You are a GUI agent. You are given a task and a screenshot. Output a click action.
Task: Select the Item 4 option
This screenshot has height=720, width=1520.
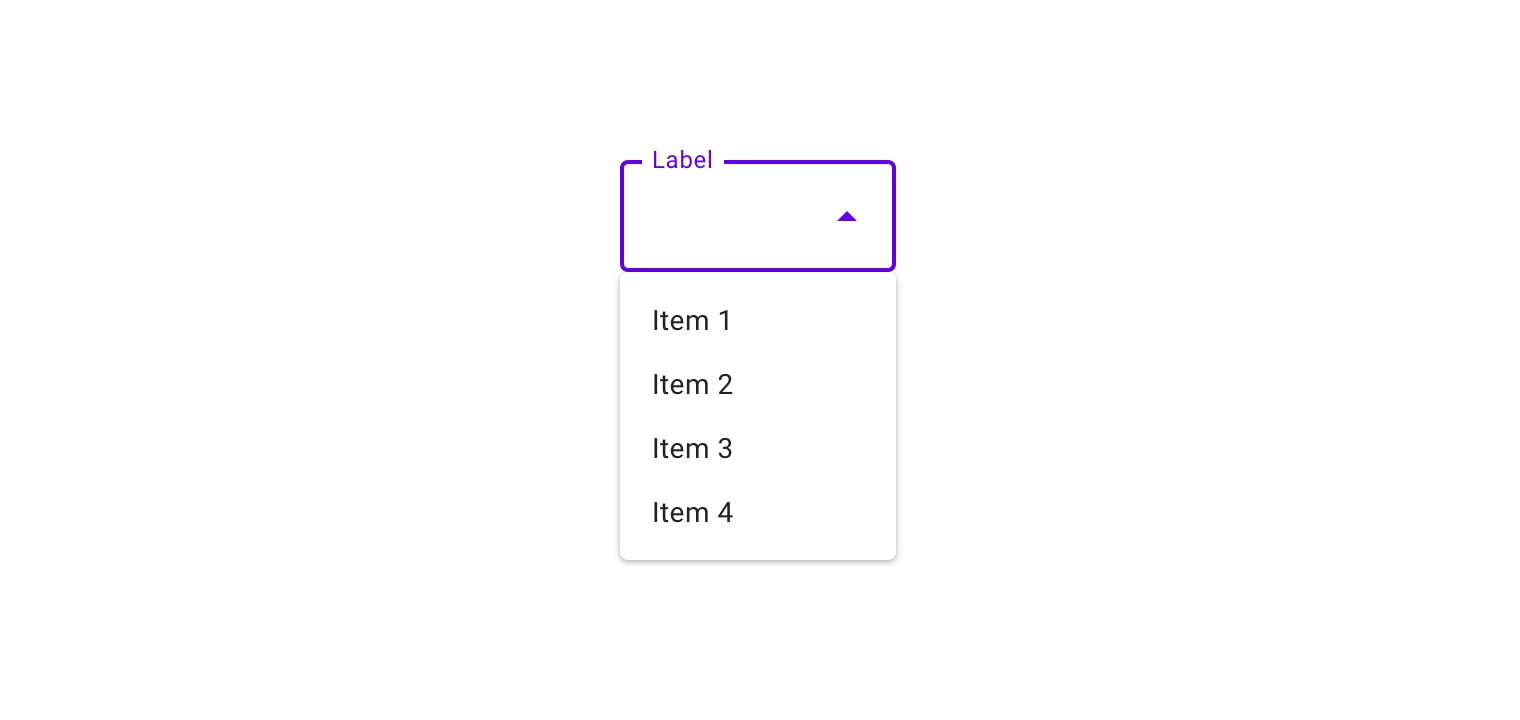point(692,513)
